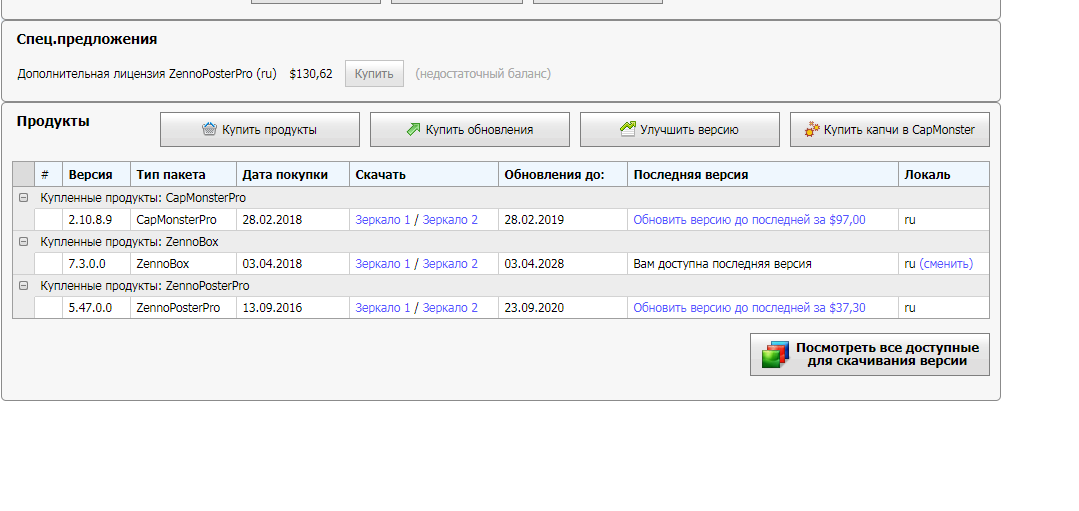Download ZennoPosterPro from Зеркало 1

point(383,308)
